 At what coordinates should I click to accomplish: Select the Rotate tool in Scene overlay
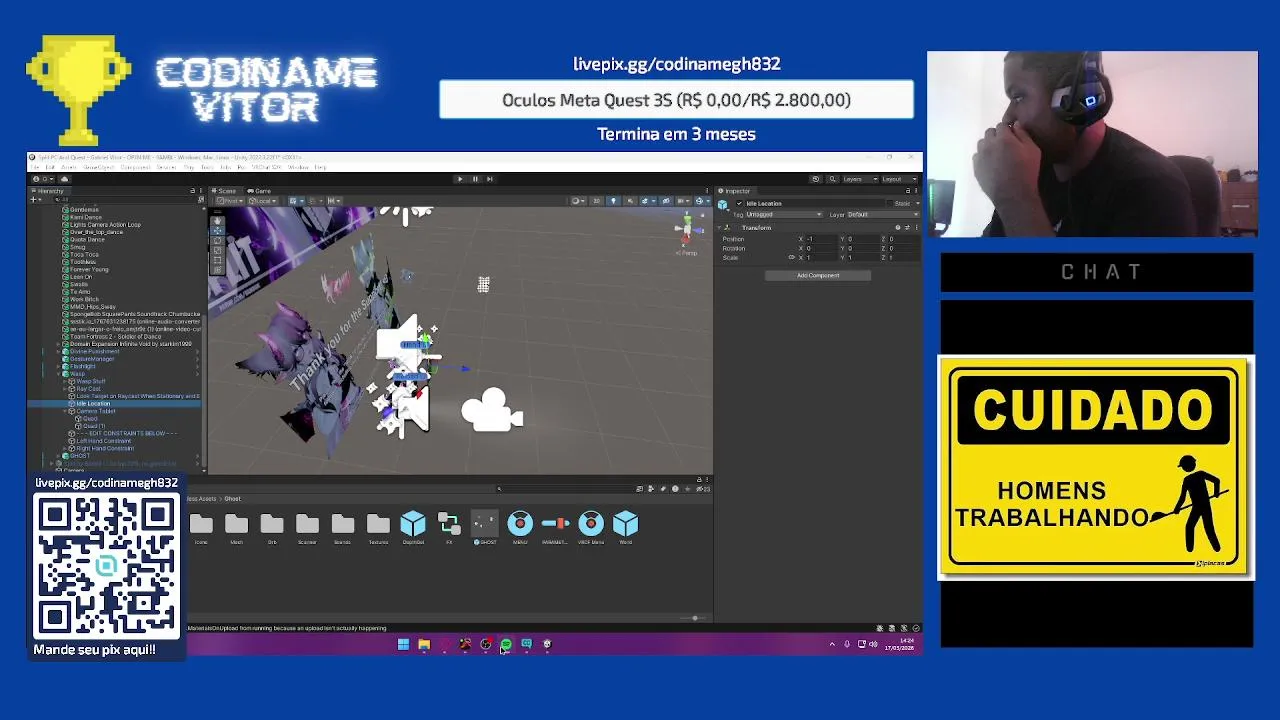click(x=217, y=240)
